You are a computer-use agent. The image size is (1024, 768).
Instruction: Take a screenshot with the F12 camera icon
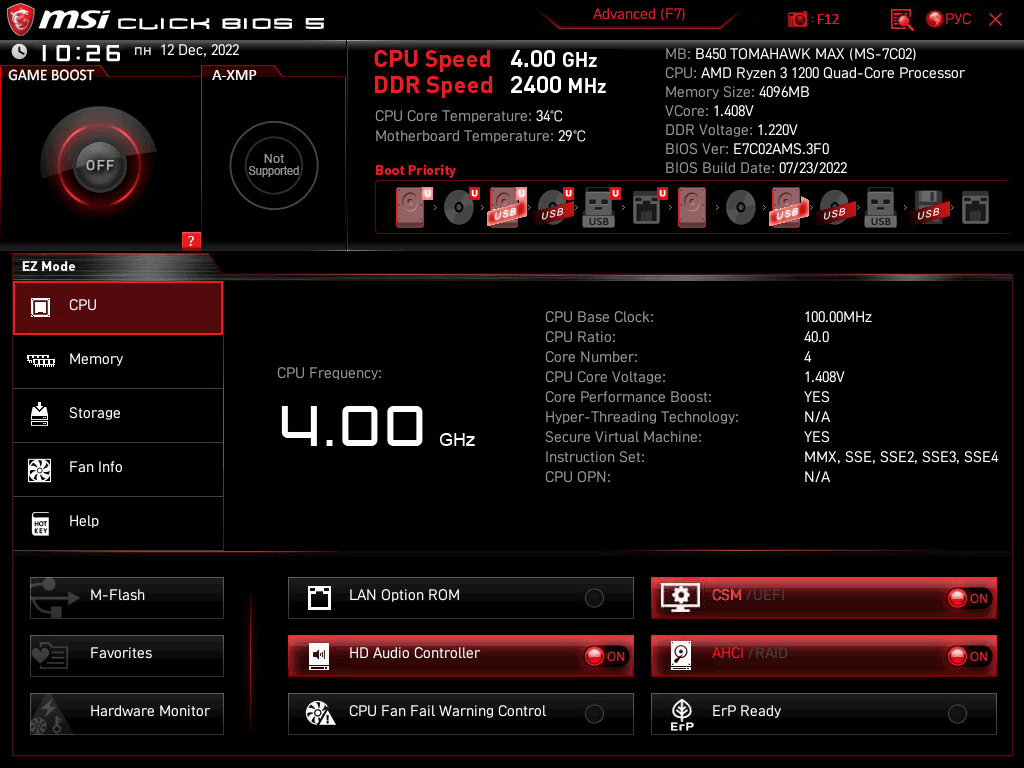point(797,20)
